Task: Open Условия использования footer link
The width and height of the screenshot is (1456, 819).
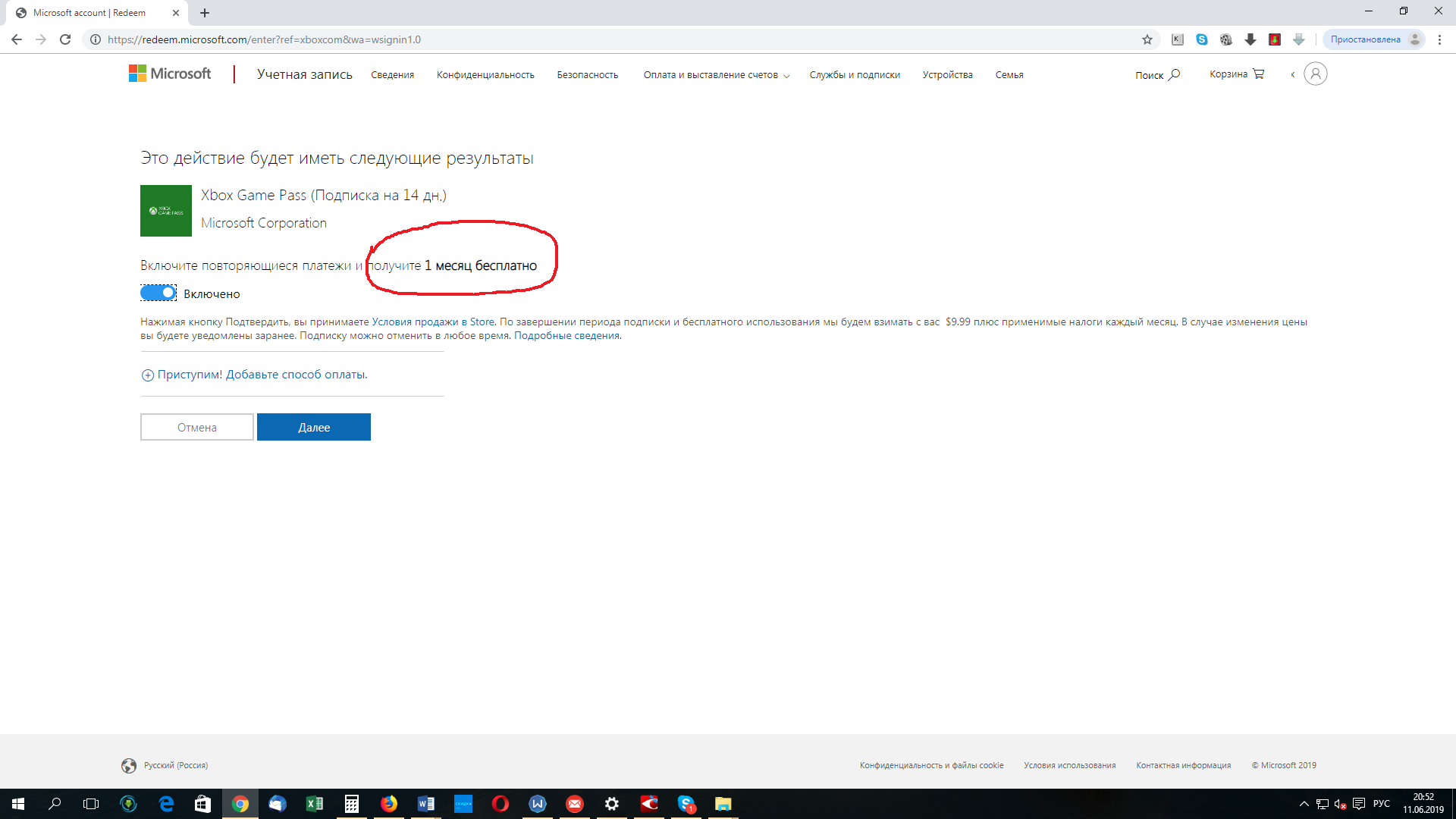Action: pos(1069,765)
